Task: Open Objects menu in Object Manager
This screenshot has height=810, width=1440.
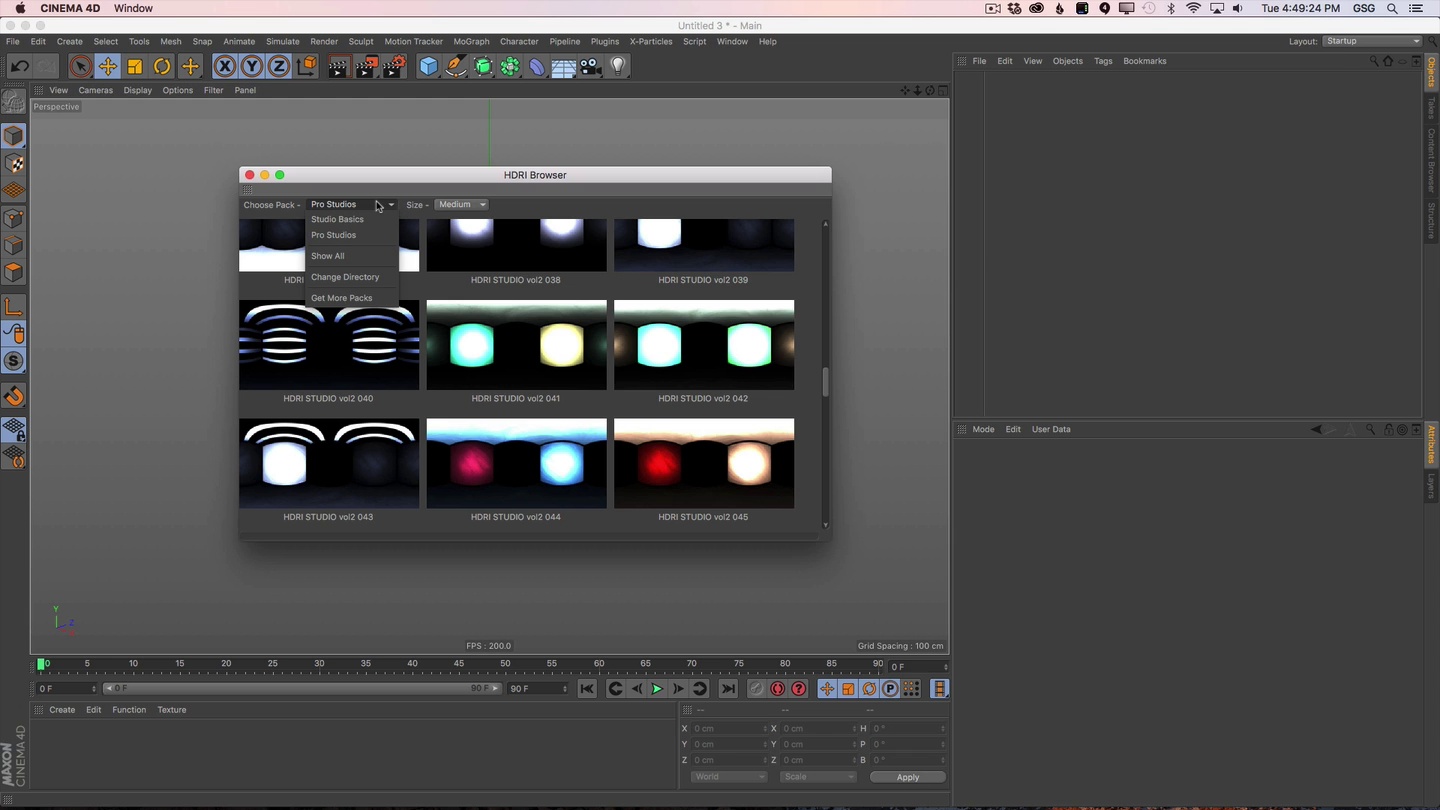Action: click(x=1067, y=61)
